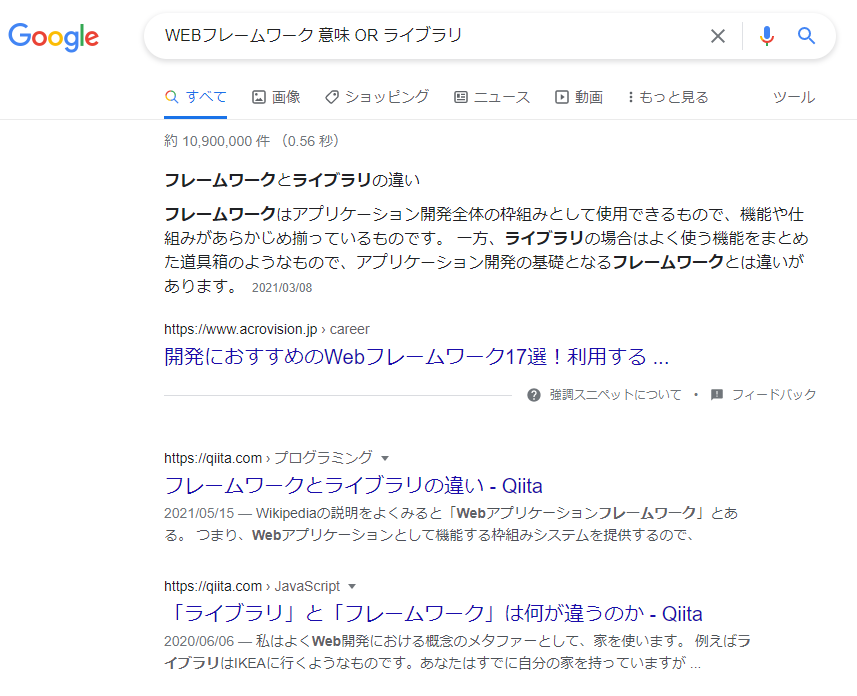
Task: Click the loupe icon on the すべて tab
Action: (x=170, y=96)
